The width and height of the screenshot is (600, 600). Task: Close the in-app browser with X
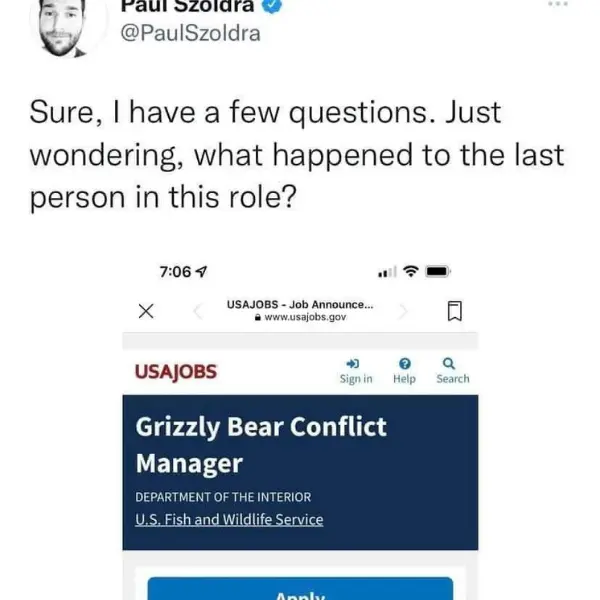pyautogui.click(x=145, y=312)
